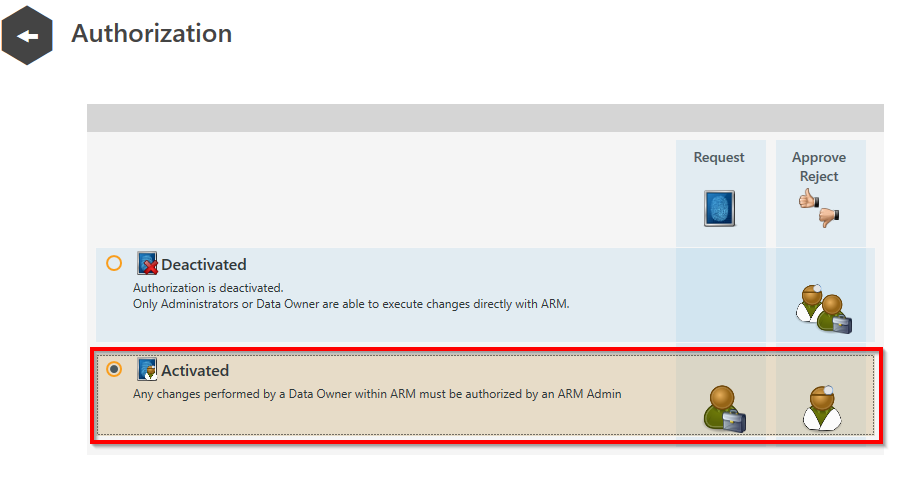Viewport: 911px width, 496px height.
Task: Click the Activated option's shield icon
Action: coord(148,370)
